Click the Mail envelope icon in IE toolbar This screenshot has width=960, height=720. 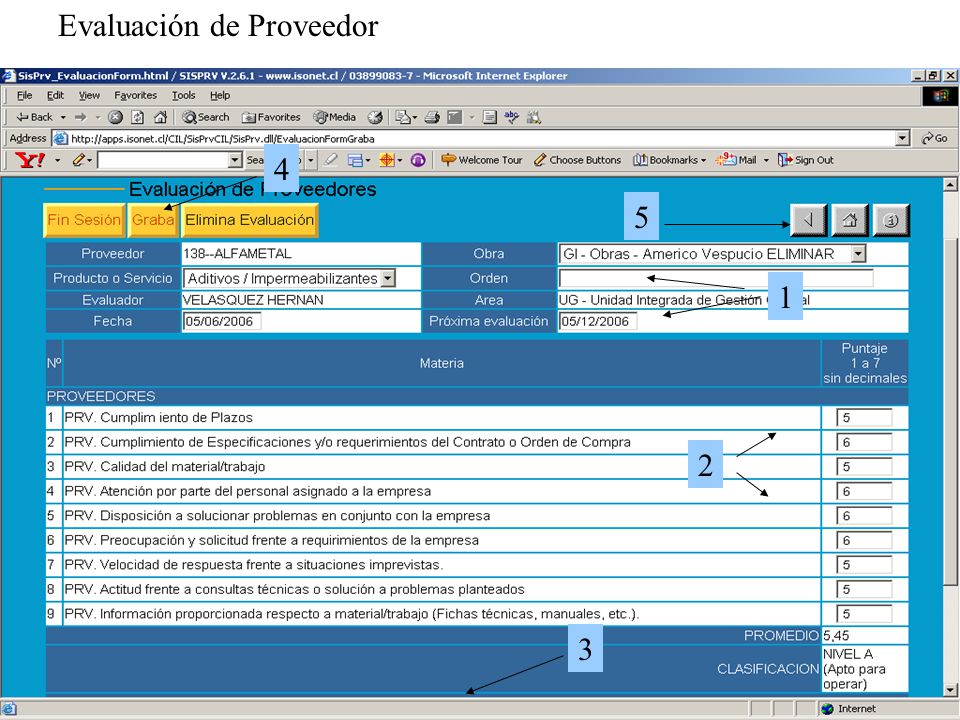[403, 117]
